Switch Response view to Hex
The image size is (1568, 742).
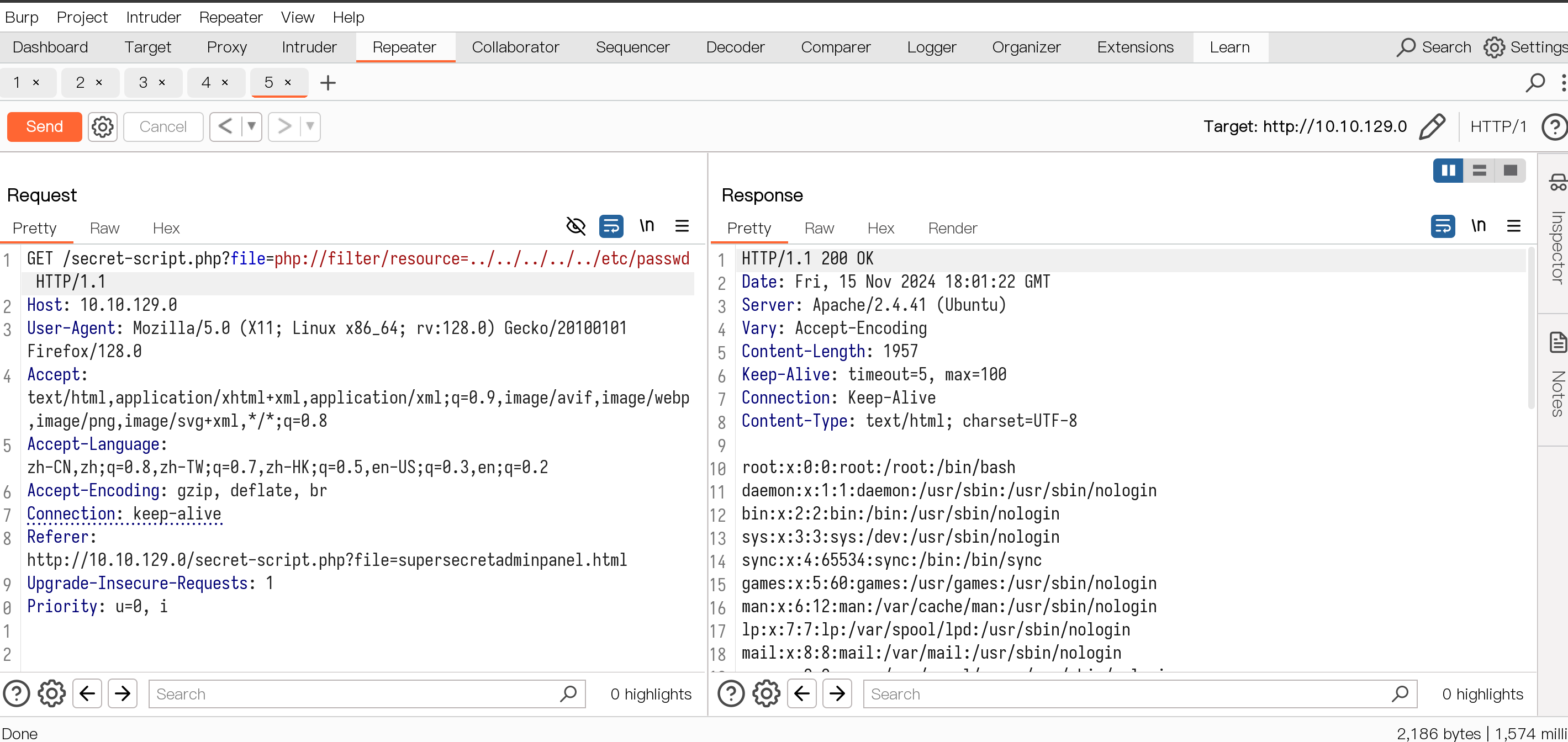click(881, 228)
